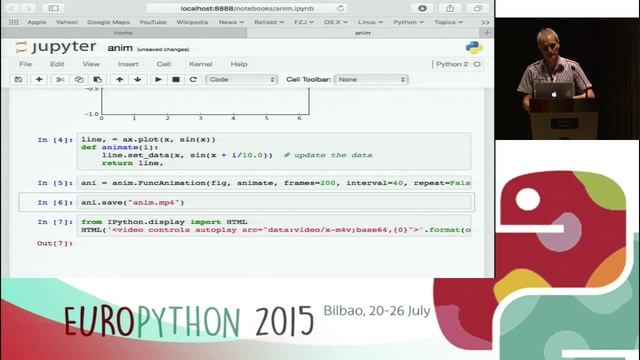The height and width of the screenshot is (360, 640).
Task: Copy the selected cell
Action: [x=79, y=80]
